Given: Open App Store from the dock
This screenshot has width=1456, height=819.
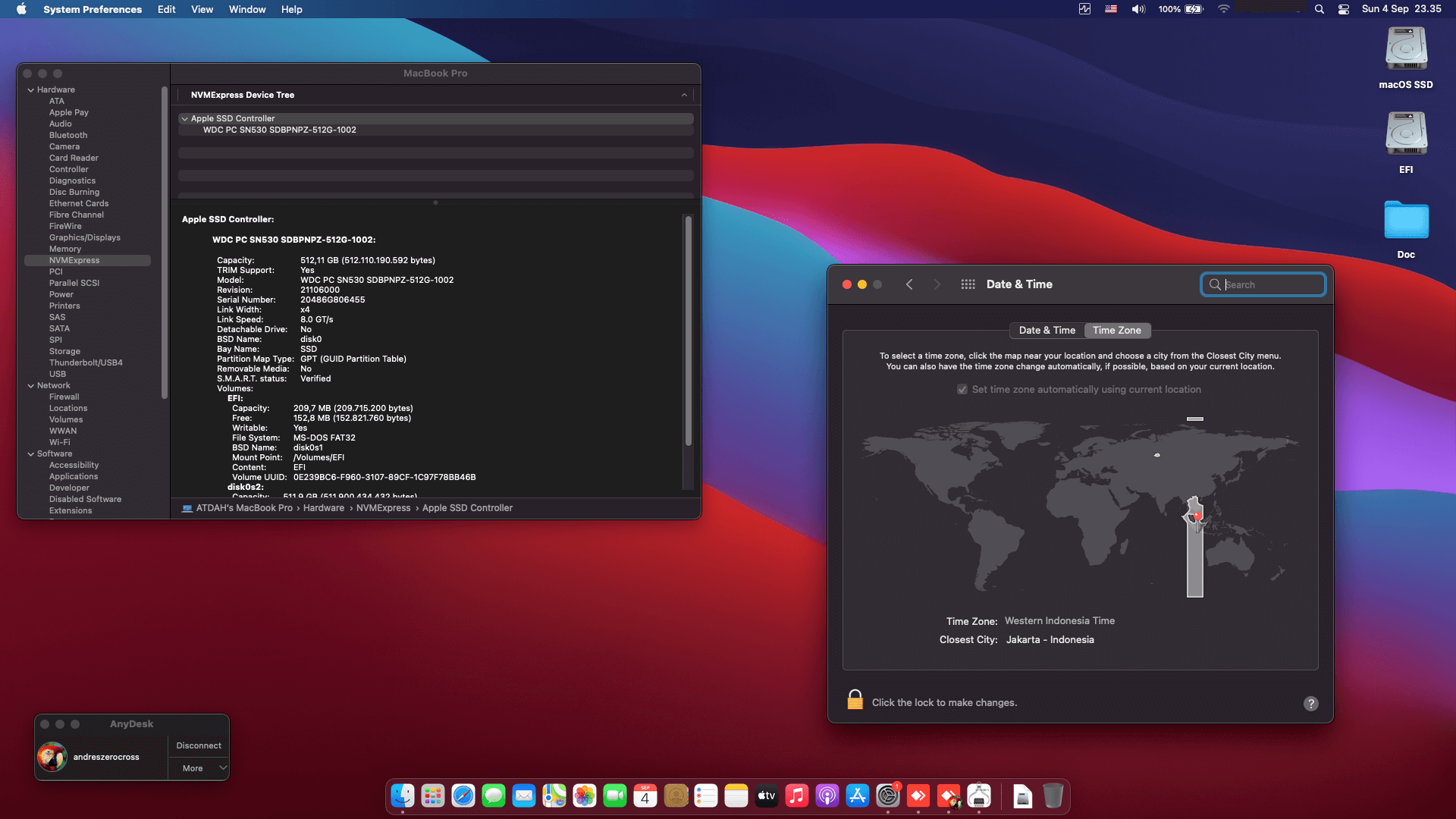Looking at the screenshot, I should [858, 795].
